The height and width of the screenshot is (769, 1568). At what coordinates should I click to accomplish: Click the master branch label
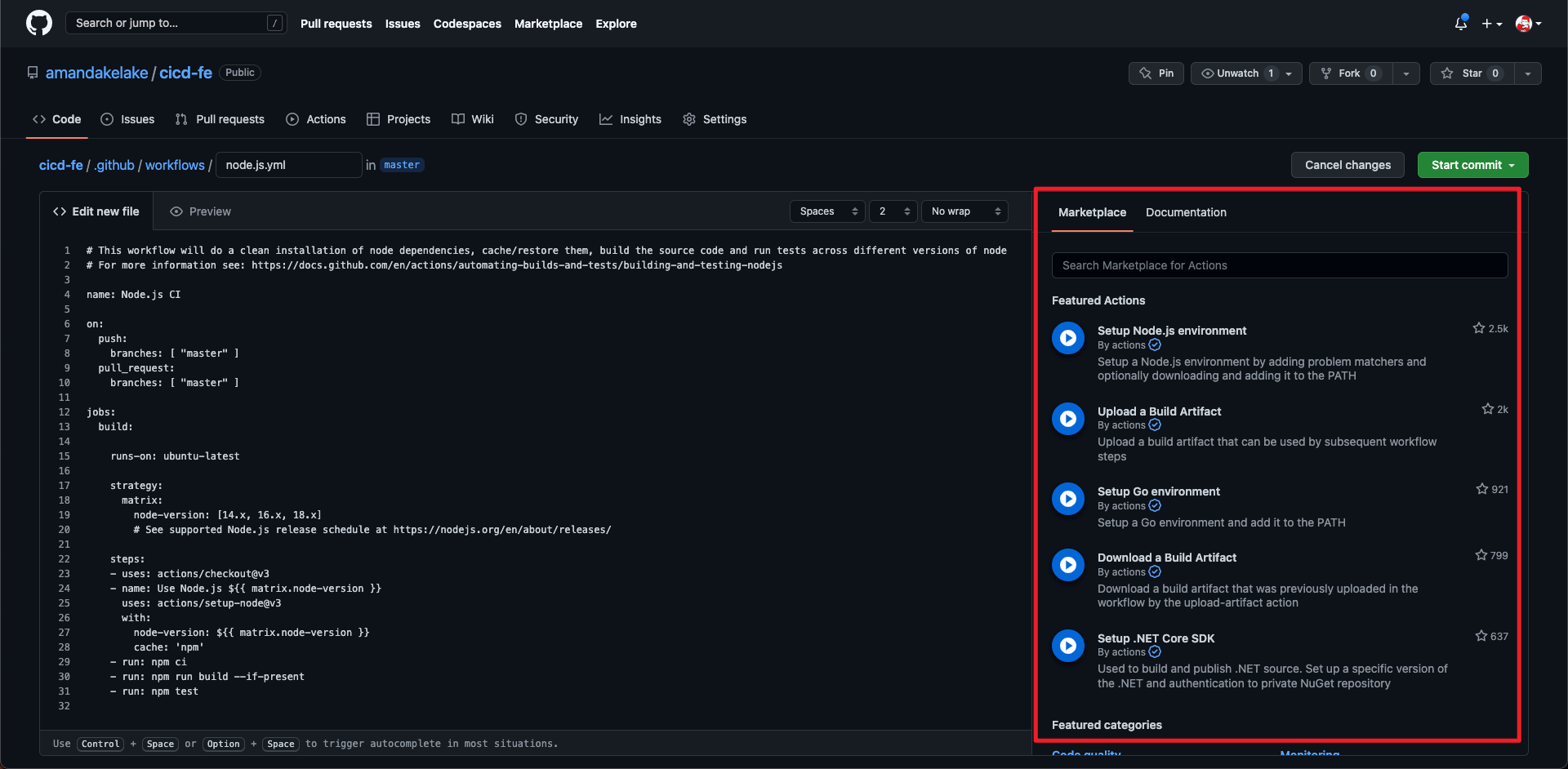pos(402,165)
